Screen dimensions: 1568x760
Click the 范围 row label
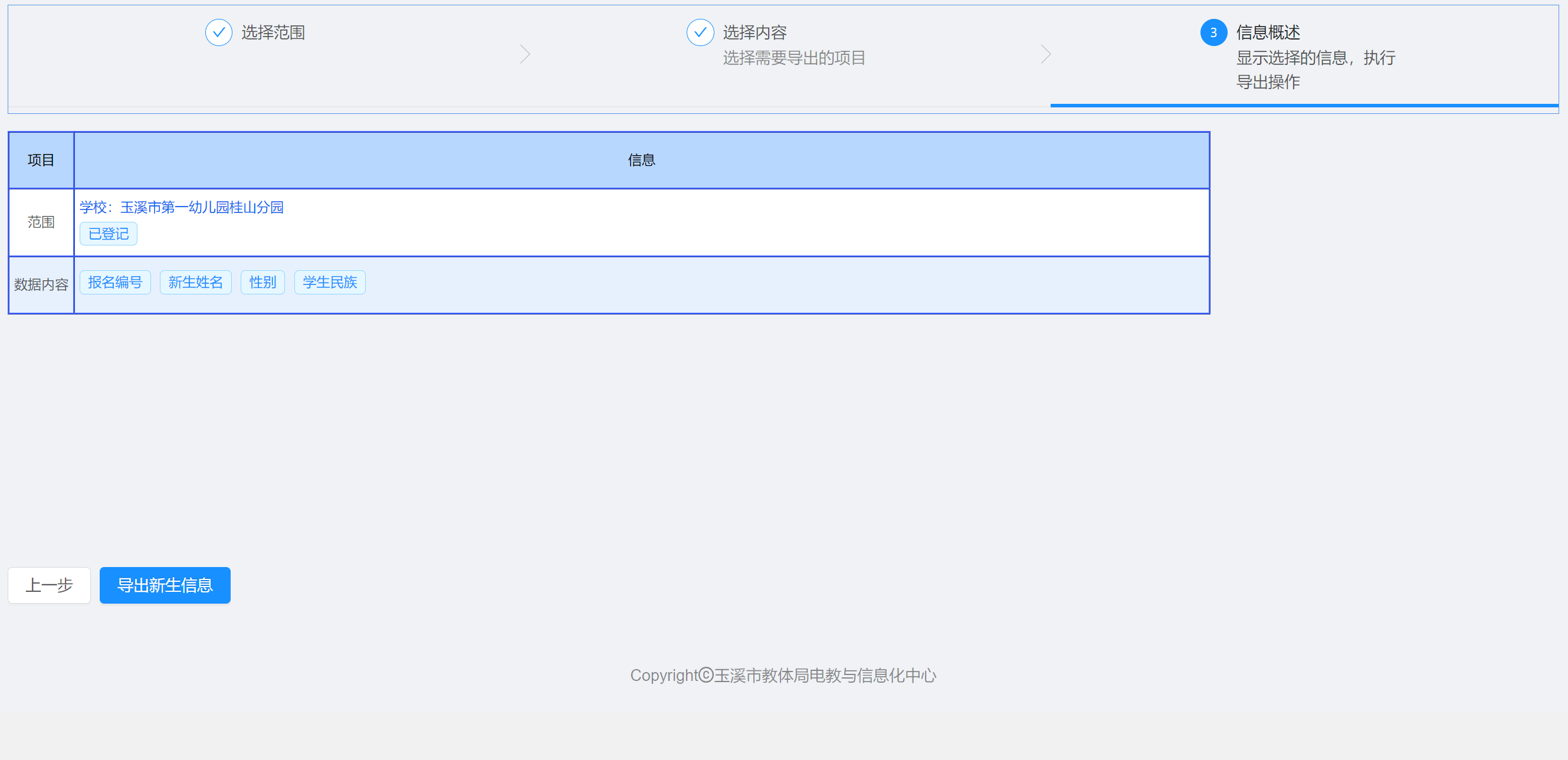(41, 222)
